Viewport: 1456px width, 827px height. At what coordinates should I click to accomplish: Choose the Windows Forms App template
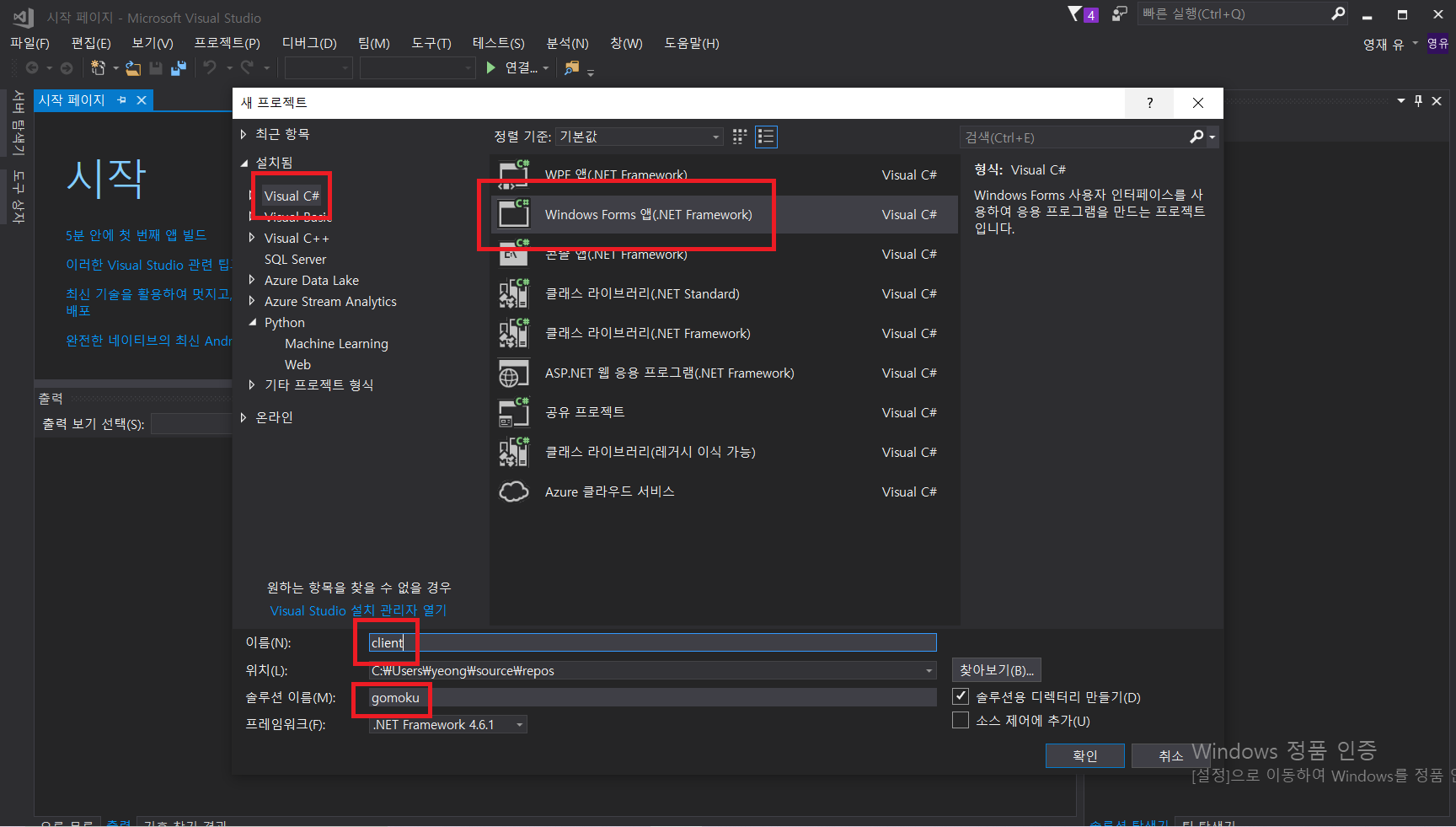(x=725, y=215)
